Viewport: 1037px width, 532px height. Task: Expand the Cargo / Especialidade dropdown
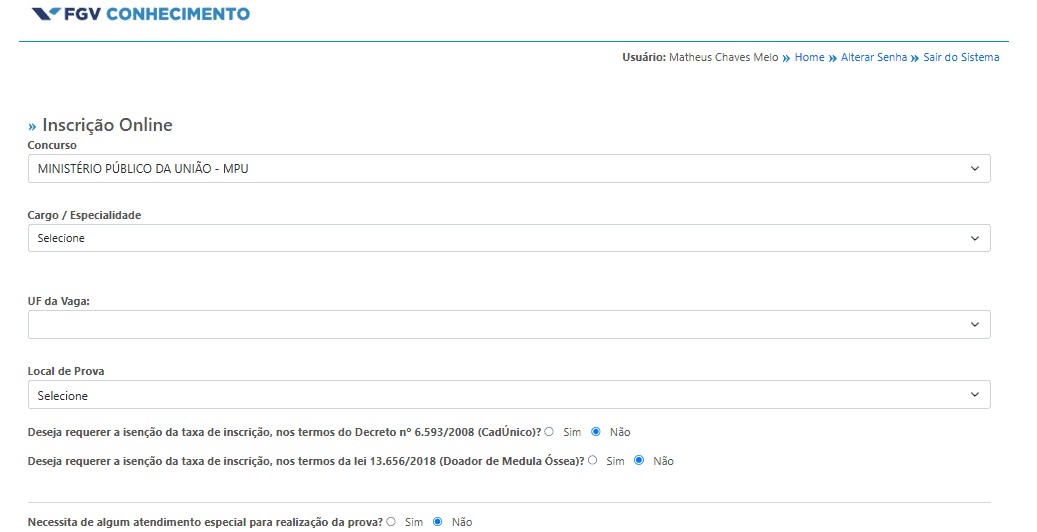(509, 238)
